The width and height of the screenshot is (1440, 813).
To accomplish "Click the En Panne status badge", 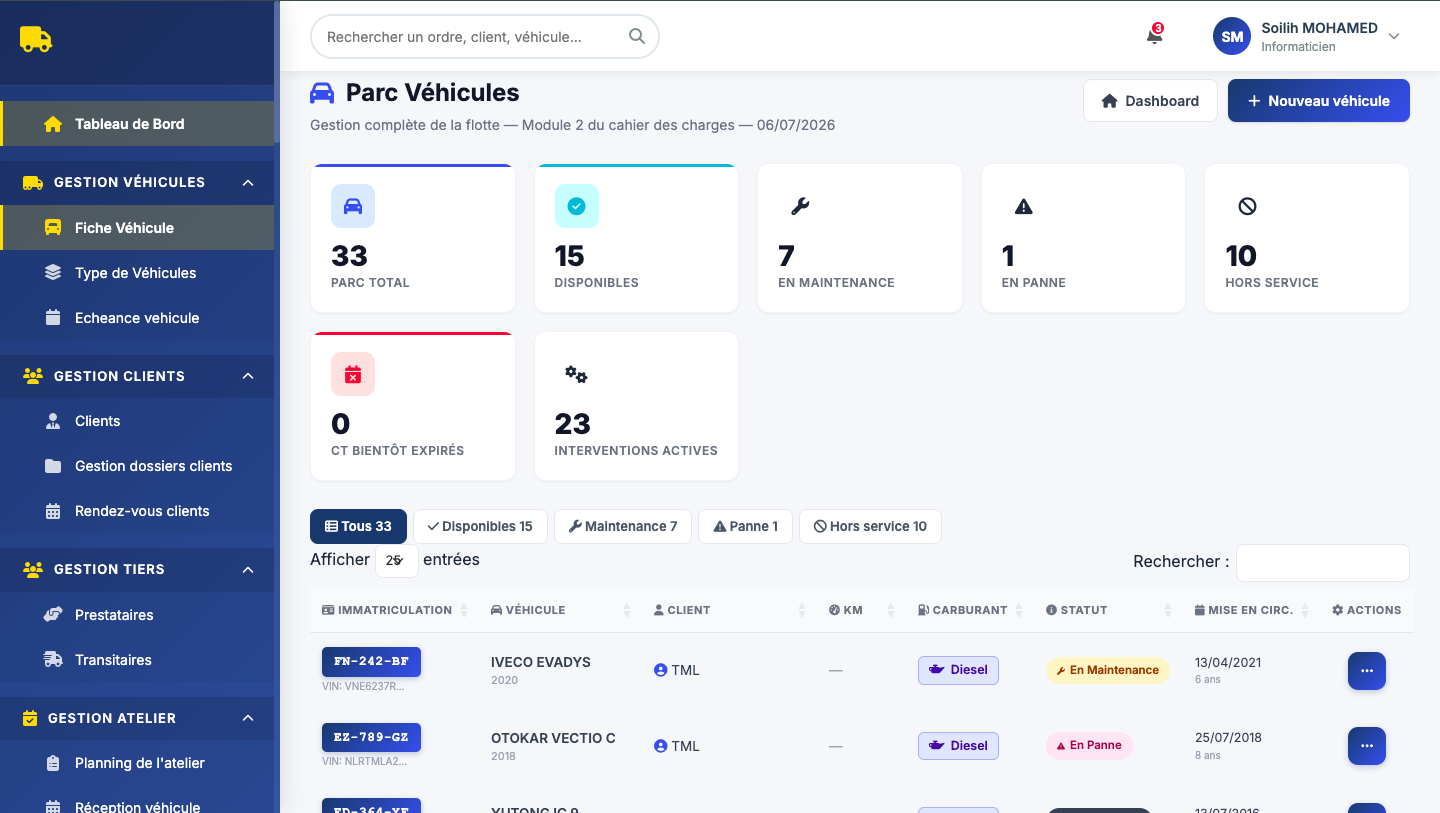I will point(1089,745).
